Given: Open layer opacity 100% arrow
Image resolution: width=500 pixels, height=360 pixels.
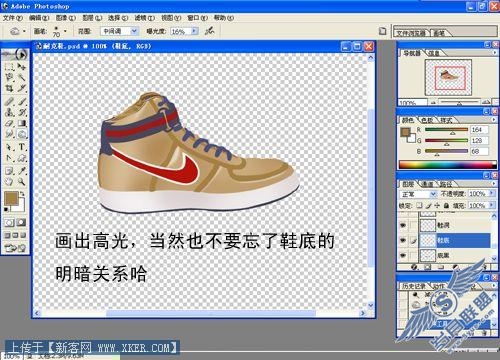Looking at the screenshot, I should 491,194.
